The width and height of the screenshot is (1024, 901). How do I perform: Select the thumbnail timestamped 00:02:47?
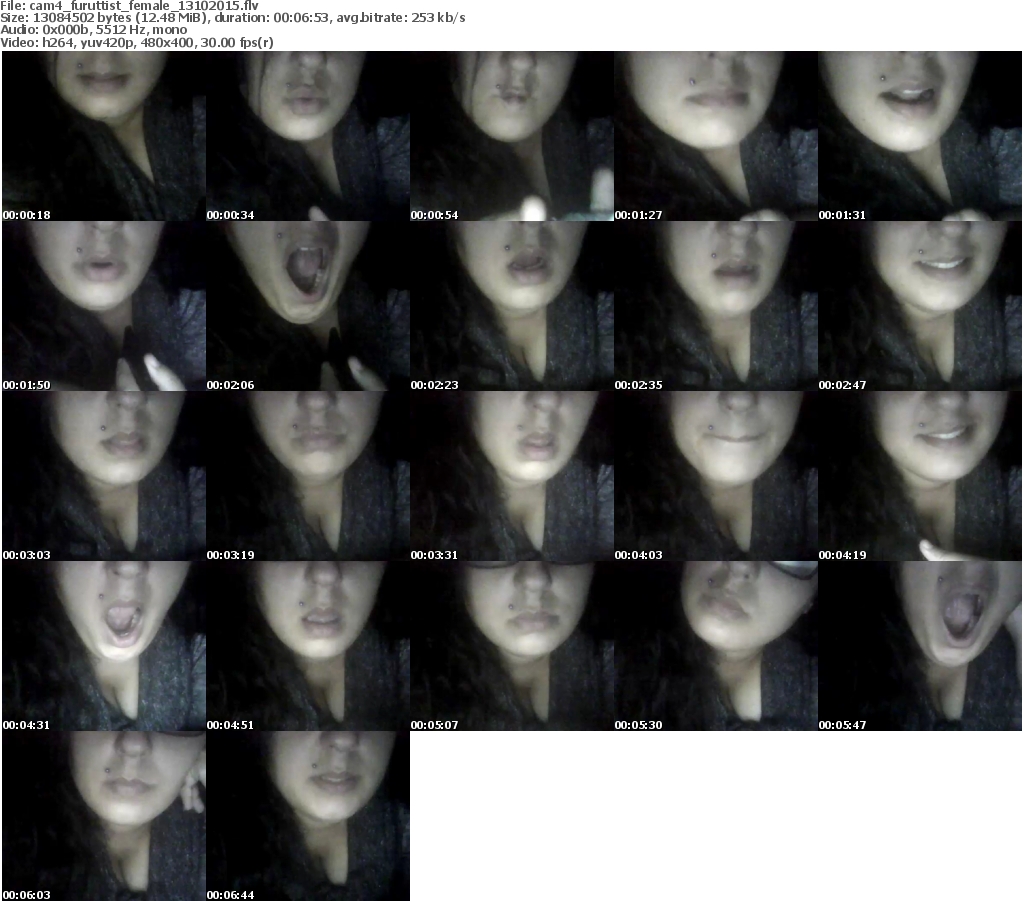920,306
